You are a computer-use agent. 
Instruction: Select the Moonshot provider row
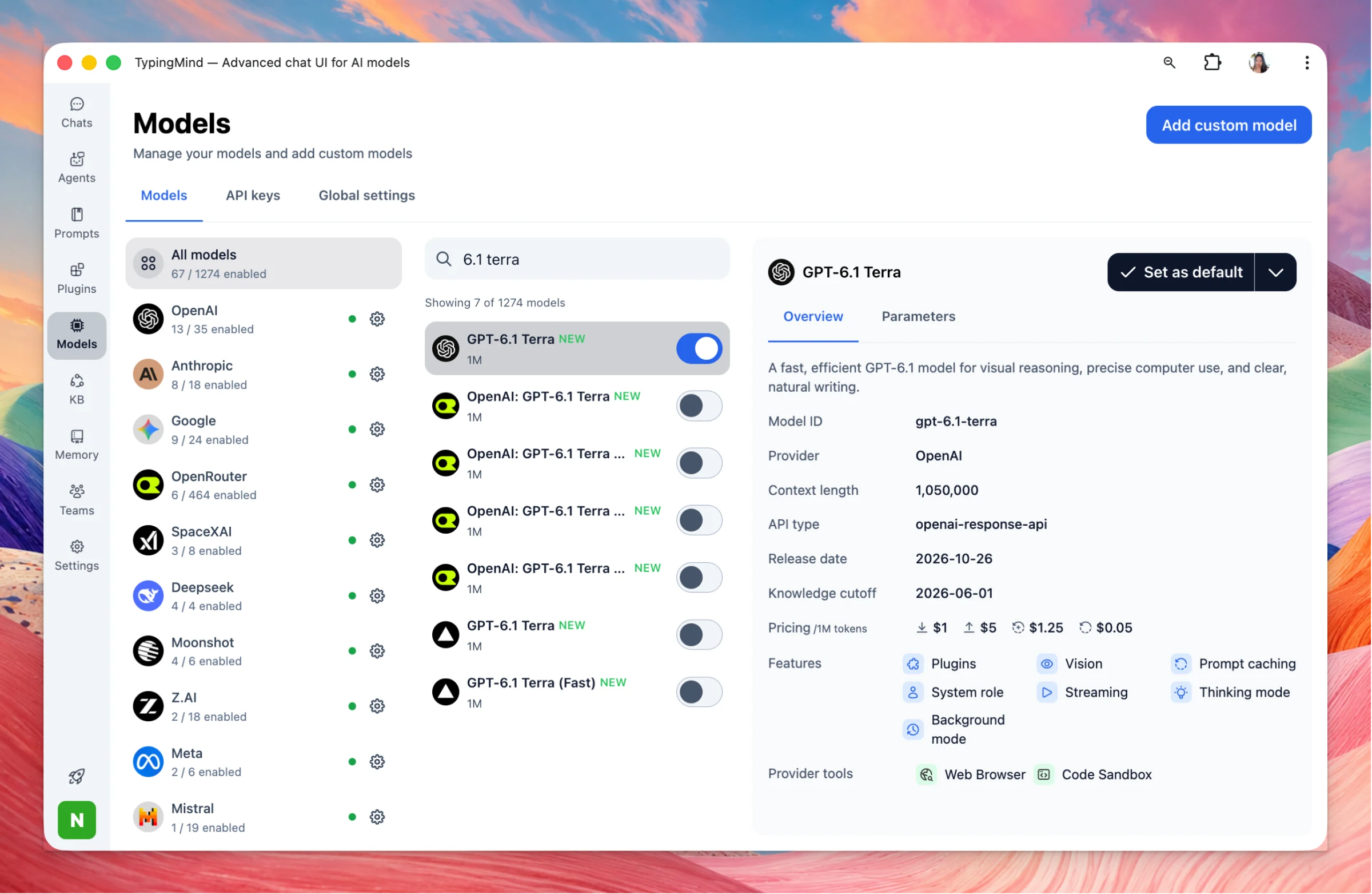coord(264,651)
